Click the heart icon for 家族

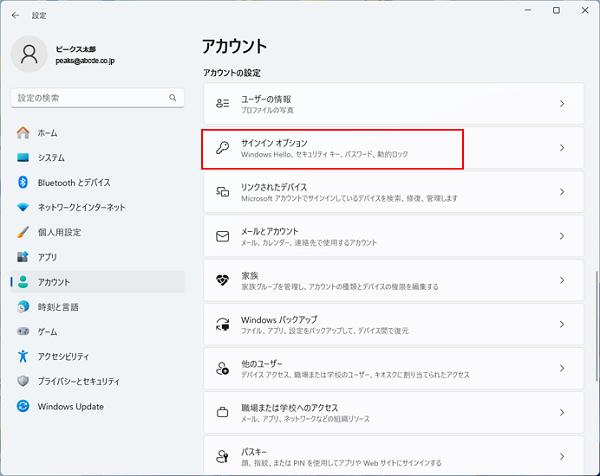click(223, 281)
